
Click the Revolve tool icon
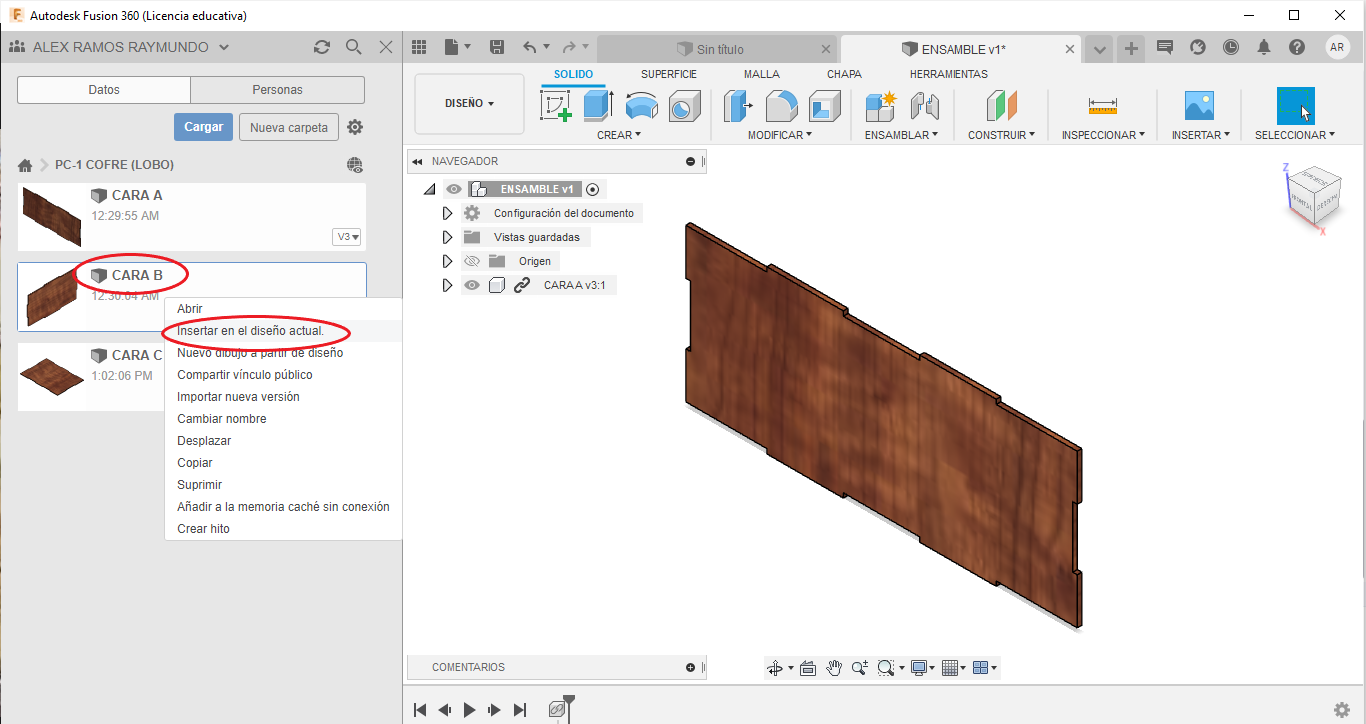pyautogui.click(x=641, y=105)
